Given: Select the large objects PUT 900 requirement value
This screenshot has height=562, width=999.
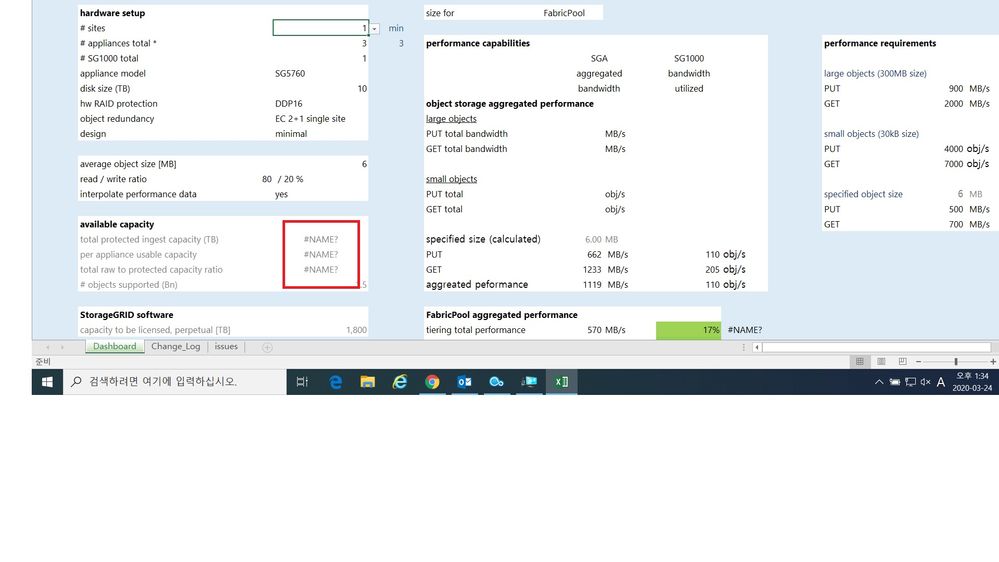Looking at the screenshot, I should [956, 89].
